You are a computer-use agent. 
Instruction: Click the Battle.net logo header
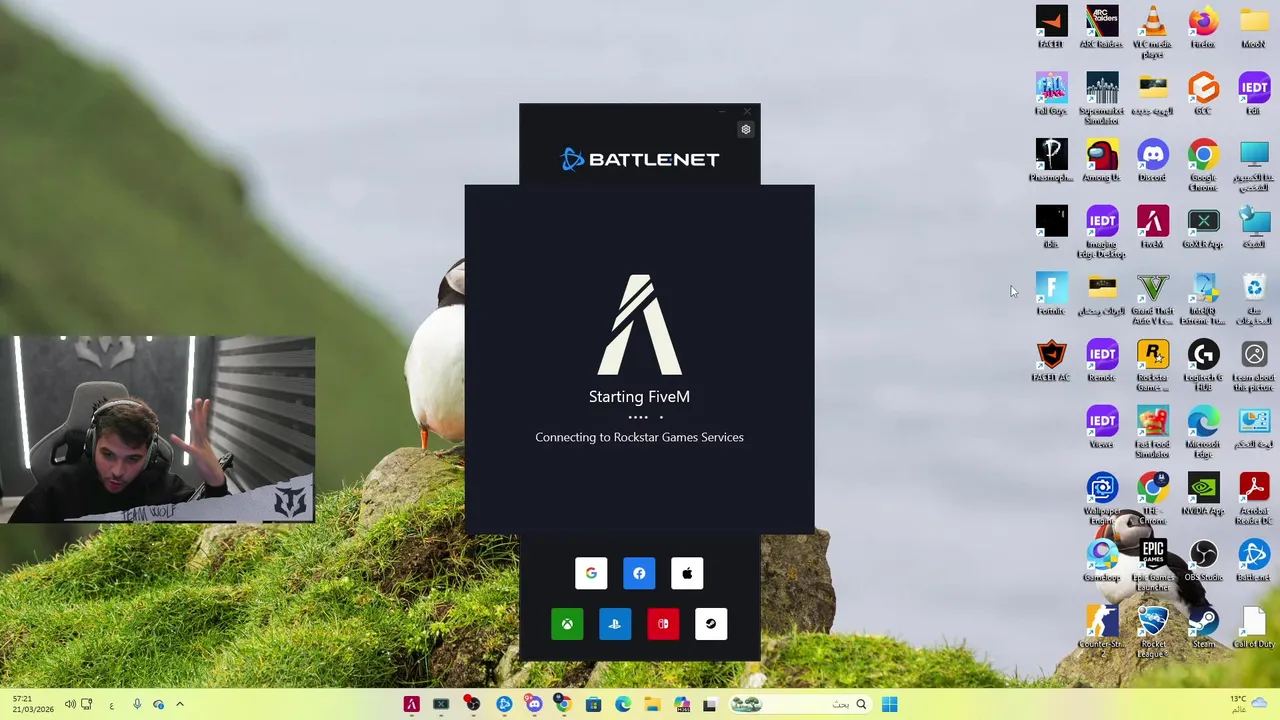[640, 159]
